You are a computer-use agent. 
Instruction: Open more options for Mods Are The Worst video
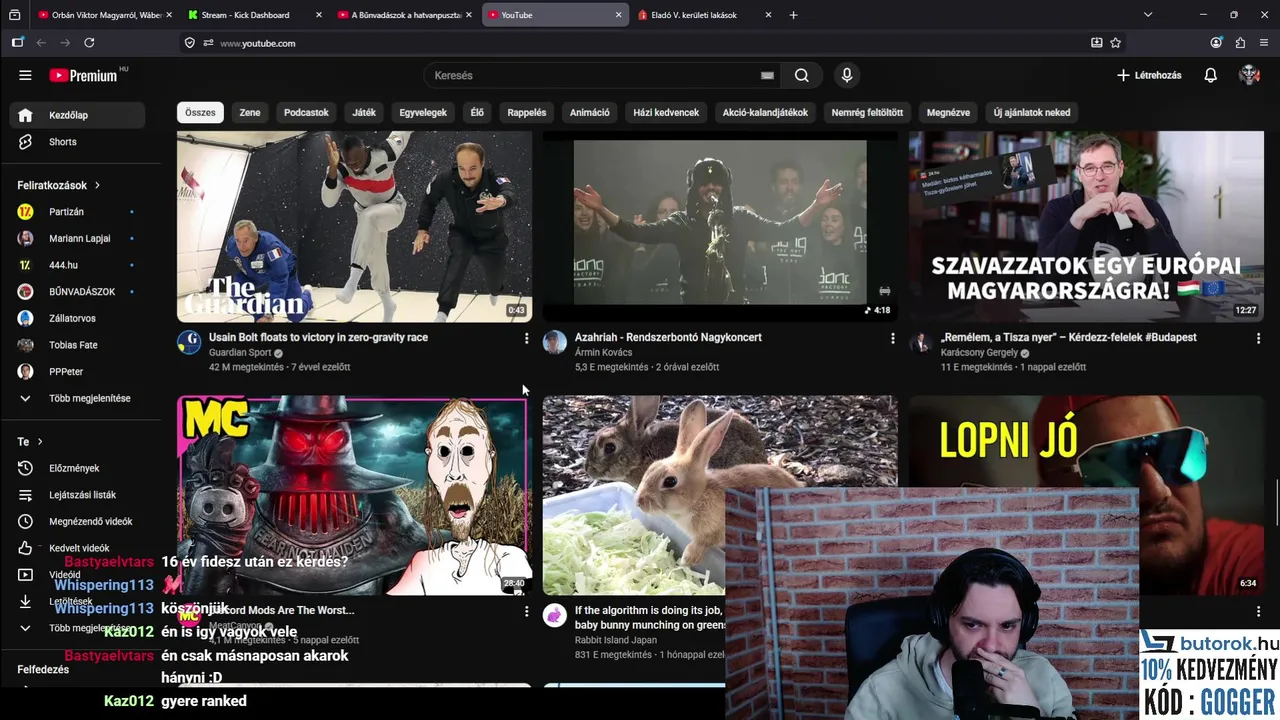[x=526, y=611]
